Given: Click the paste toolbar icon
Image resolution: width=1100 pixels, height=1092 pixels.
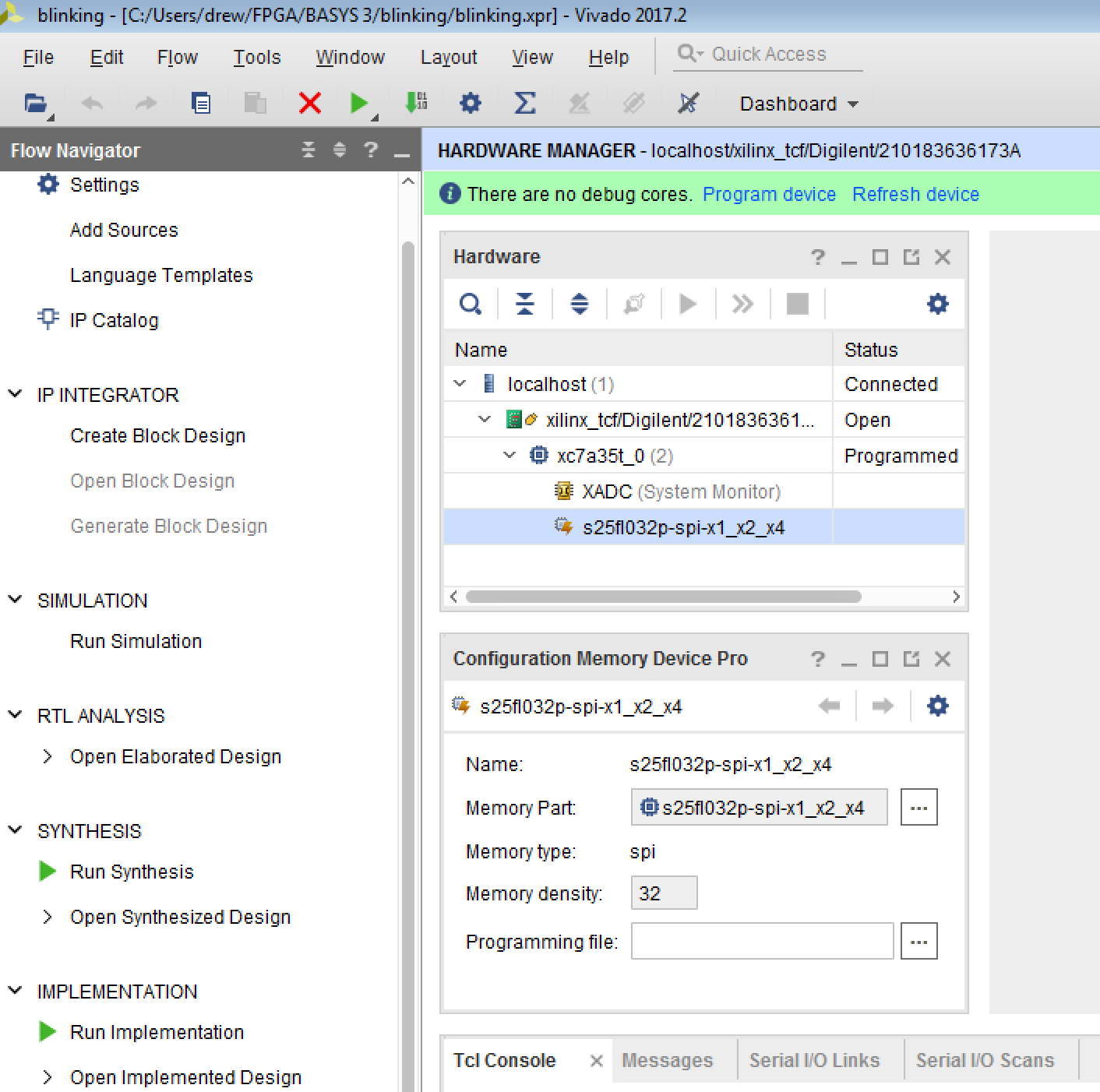Looking at the screenshot, I should click(x=255, y=103).
